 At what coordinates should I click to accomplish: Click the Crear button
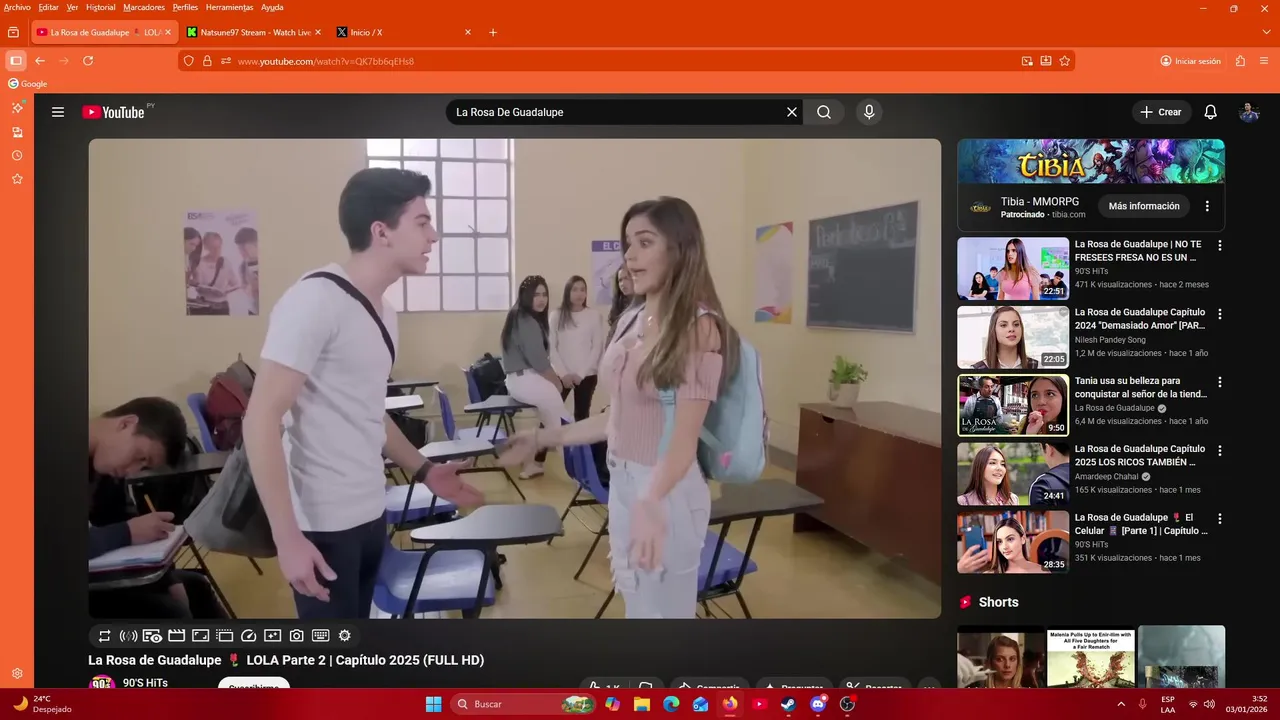point(1161,112)
